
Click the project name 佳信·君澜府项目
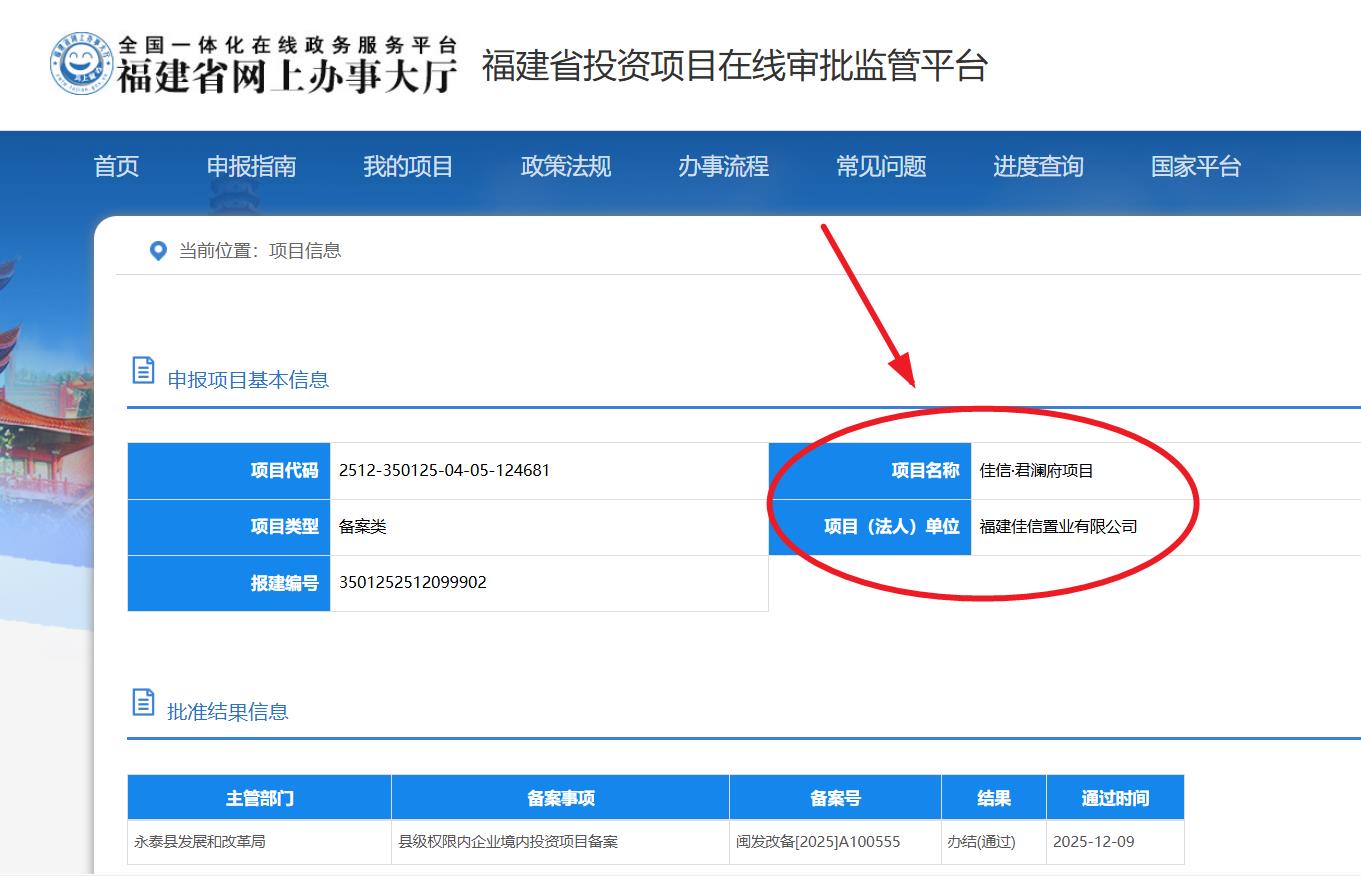(x=1036, y=471)
